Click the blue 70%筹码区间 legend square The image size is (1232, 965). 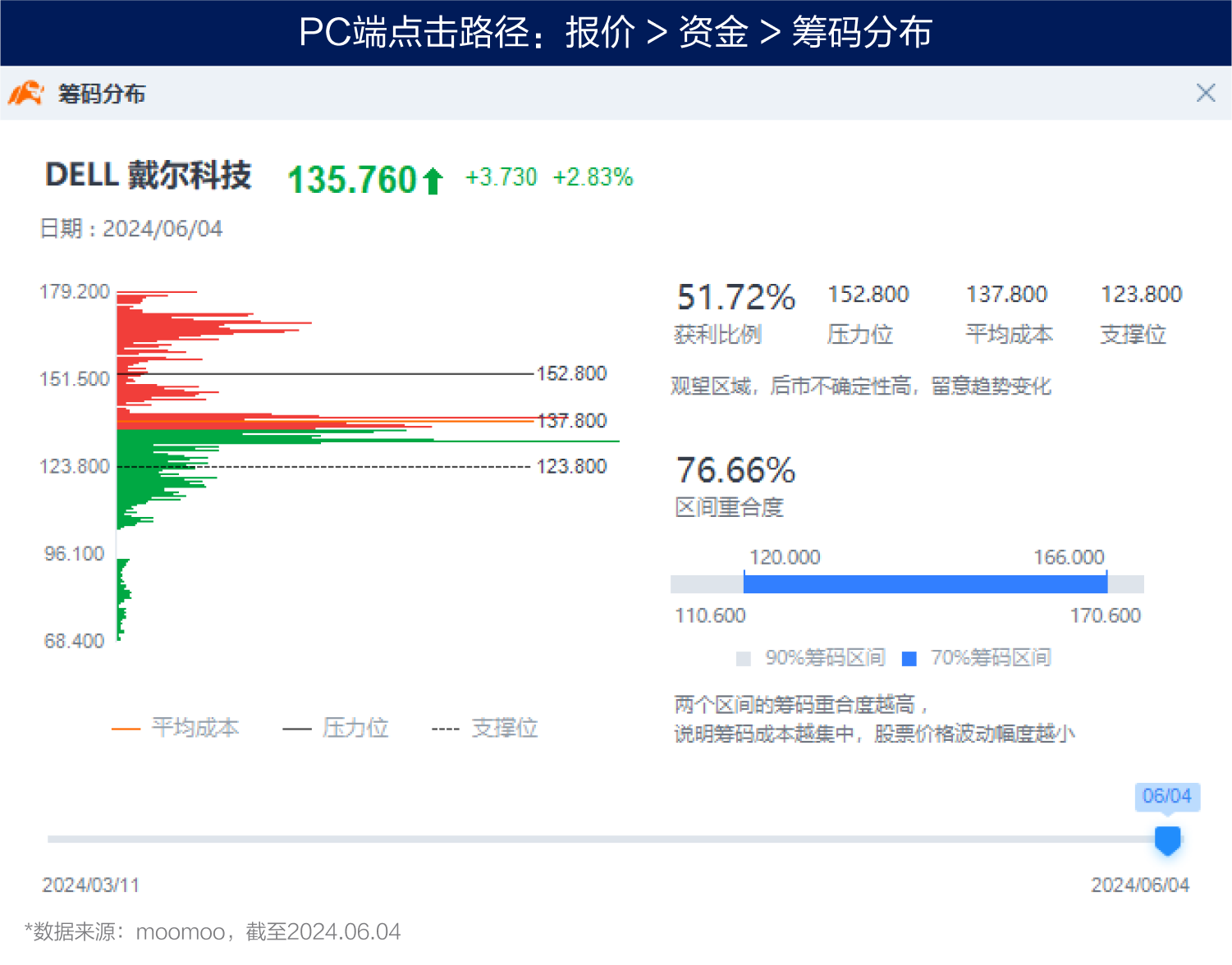pos(908,657)
